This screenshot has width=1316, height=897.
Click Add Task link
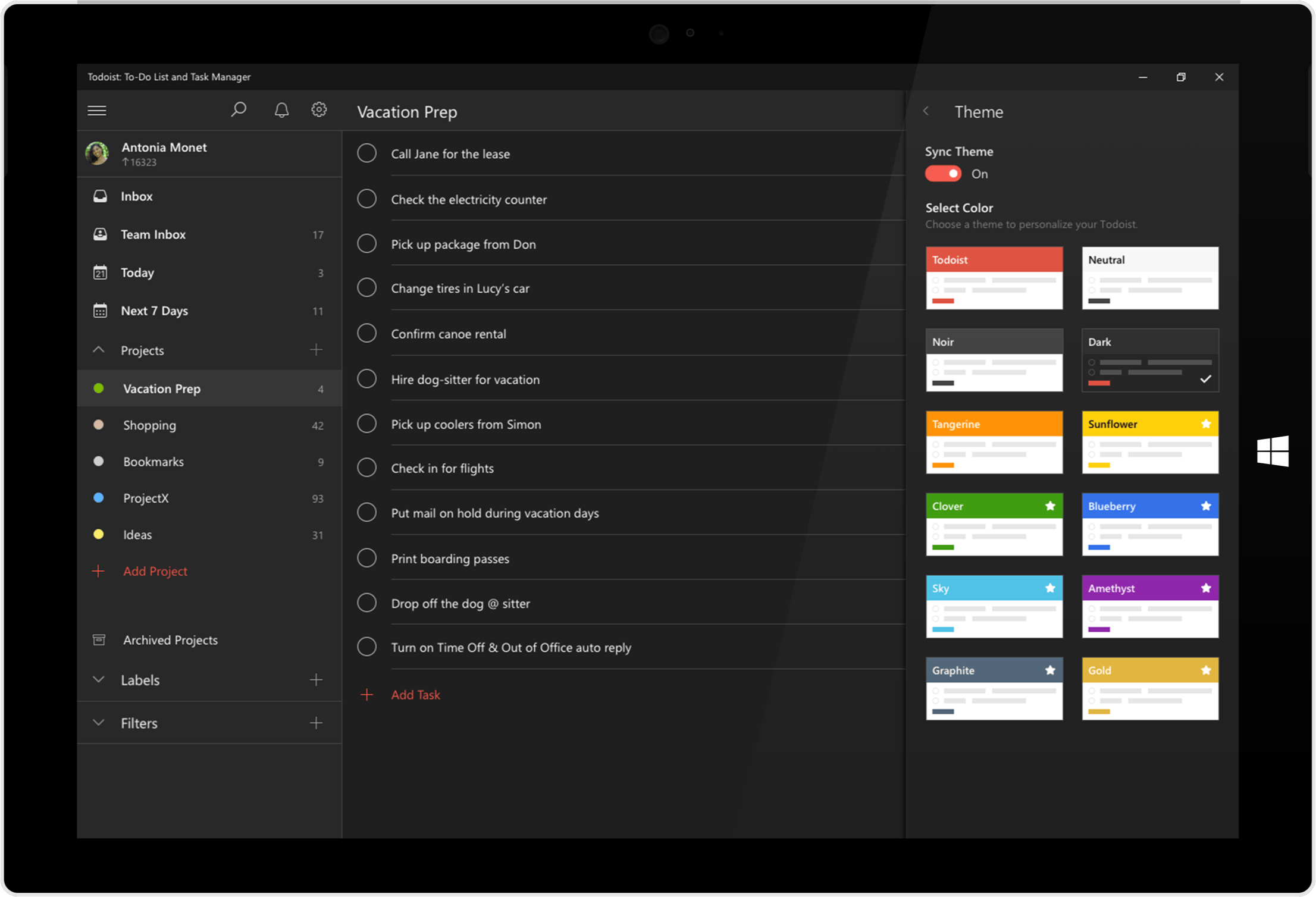pos(416,695)
